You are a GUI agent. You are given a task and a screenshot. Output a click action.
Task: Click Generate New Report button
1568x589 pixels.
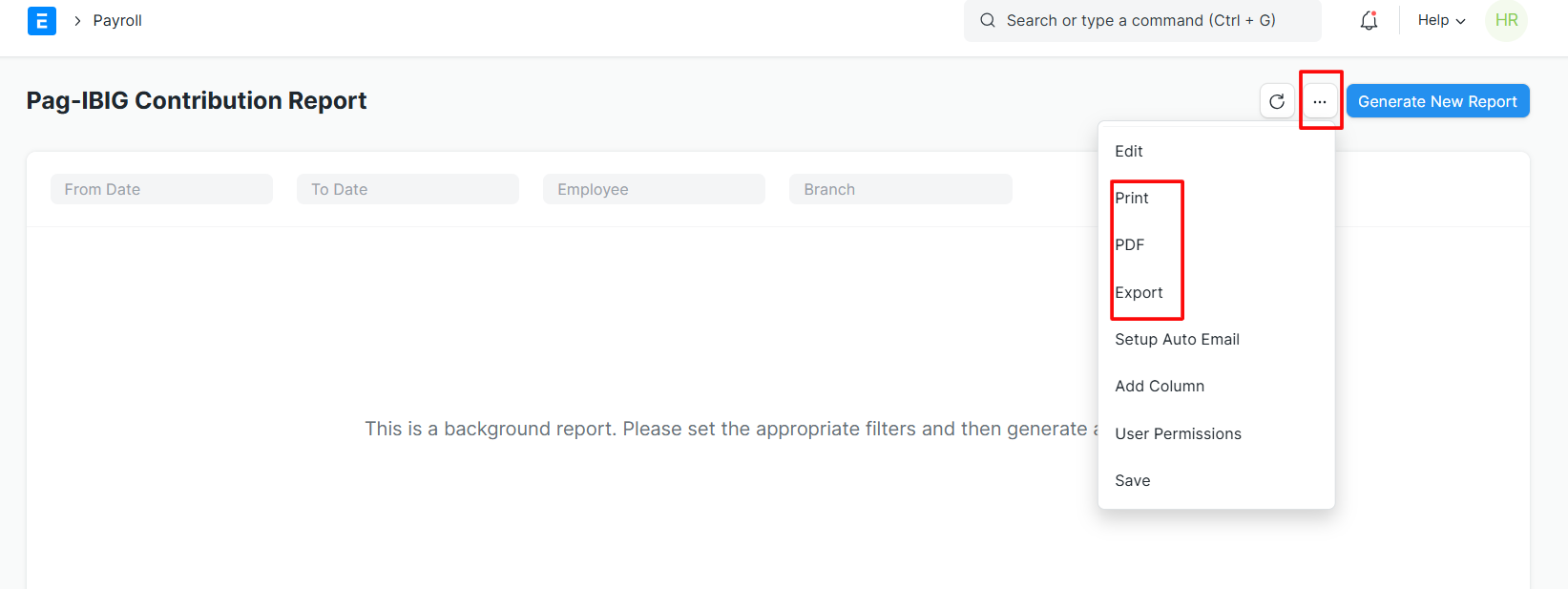[1437, 101]
